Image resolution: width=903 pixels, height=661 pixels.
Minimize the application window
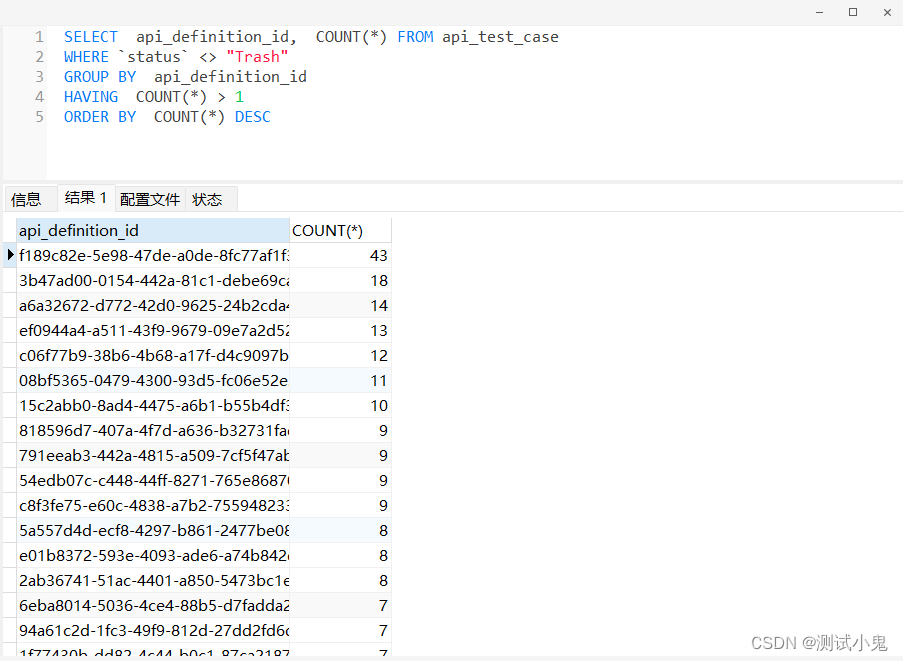click(817, 11)
